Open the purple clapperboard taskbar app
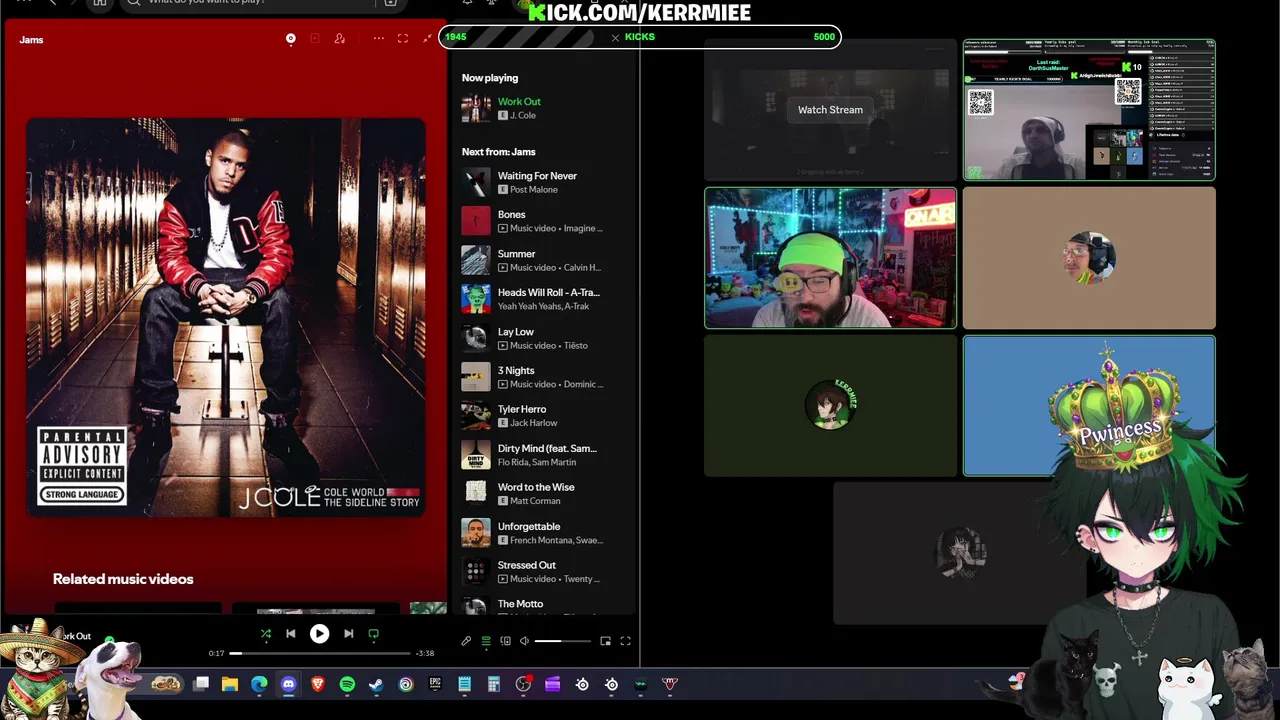 tap(552, 684)
